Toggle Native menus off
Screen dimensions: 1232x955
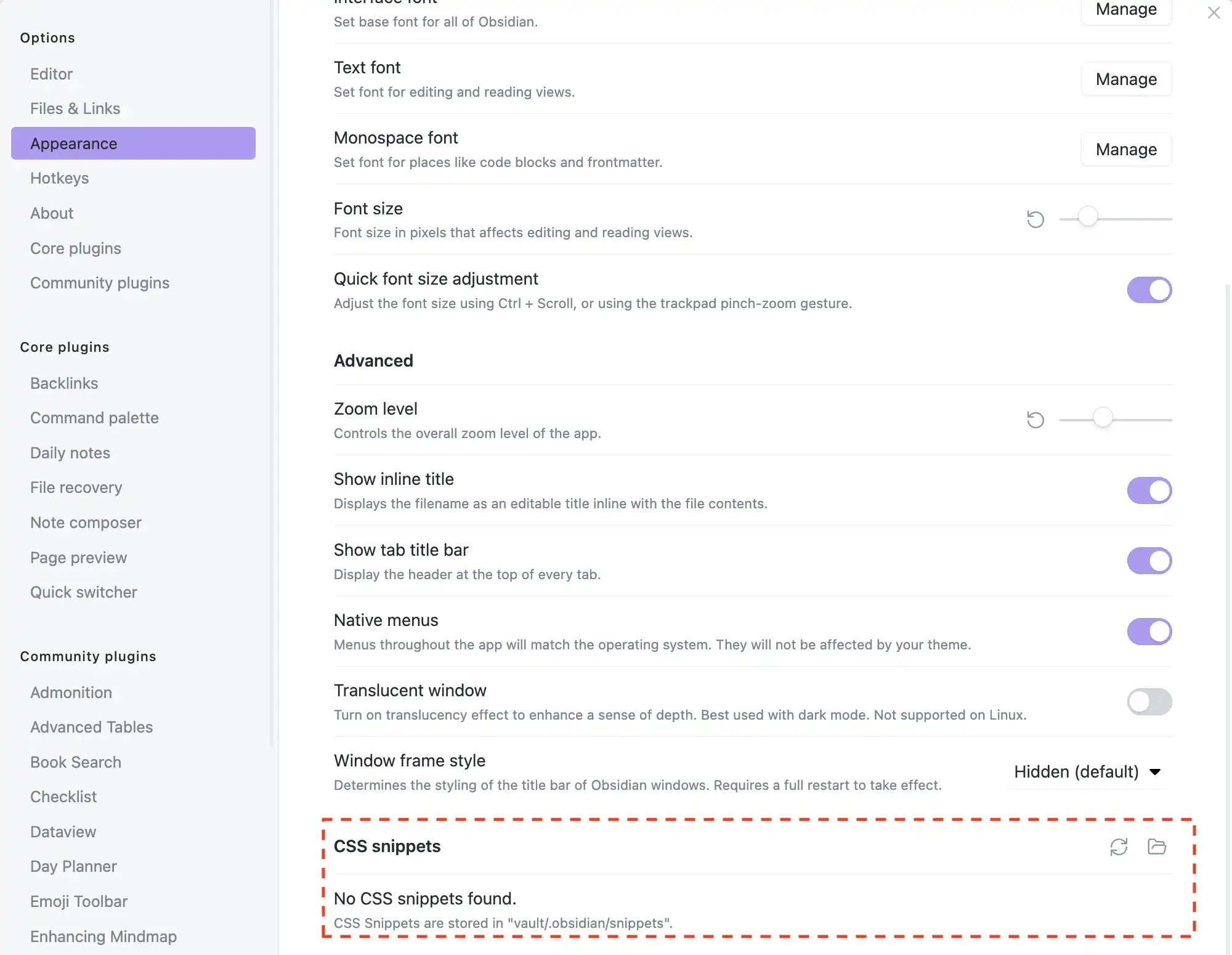[x=1149, y=632]
